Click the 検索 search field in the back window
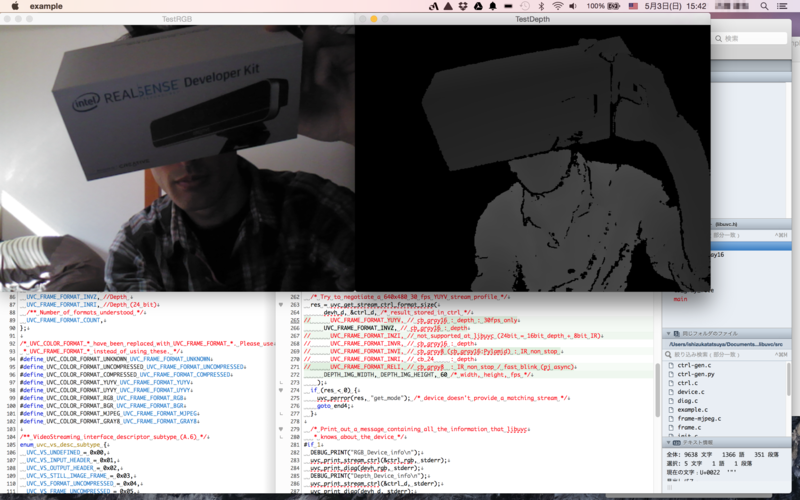 [750, 38]
